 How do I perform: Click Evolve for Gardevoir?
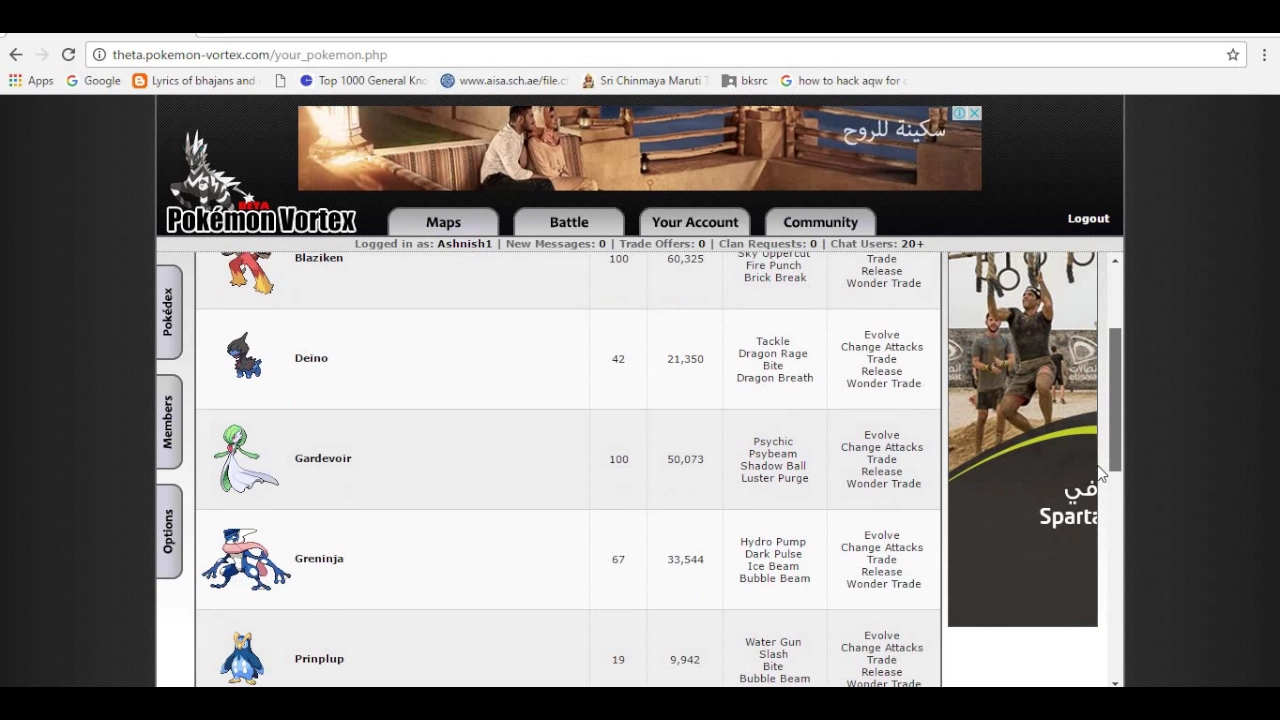coord(882,435)
